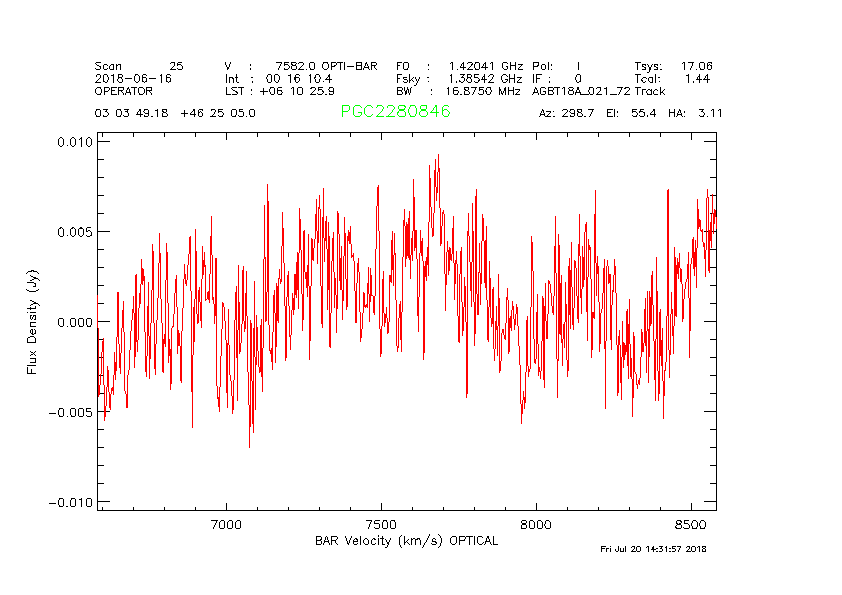Click the green PGC2280846 source title
This screenshot has height=595, width=842.
pyautogui.click(x=395, y=112)
